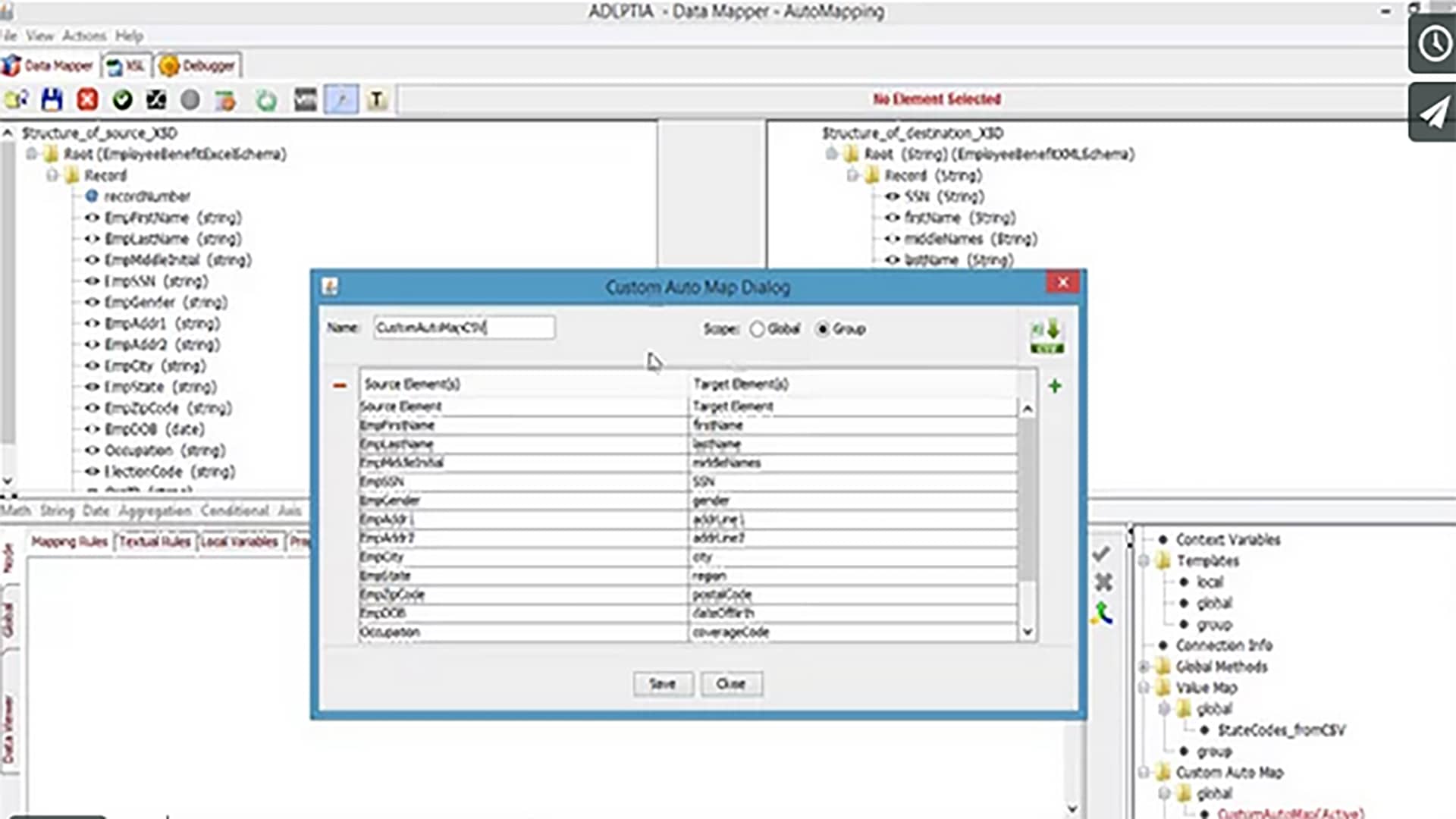Click the green circular refresh icon
This screenshot has width=1456, height=819.
click(266, 99)
